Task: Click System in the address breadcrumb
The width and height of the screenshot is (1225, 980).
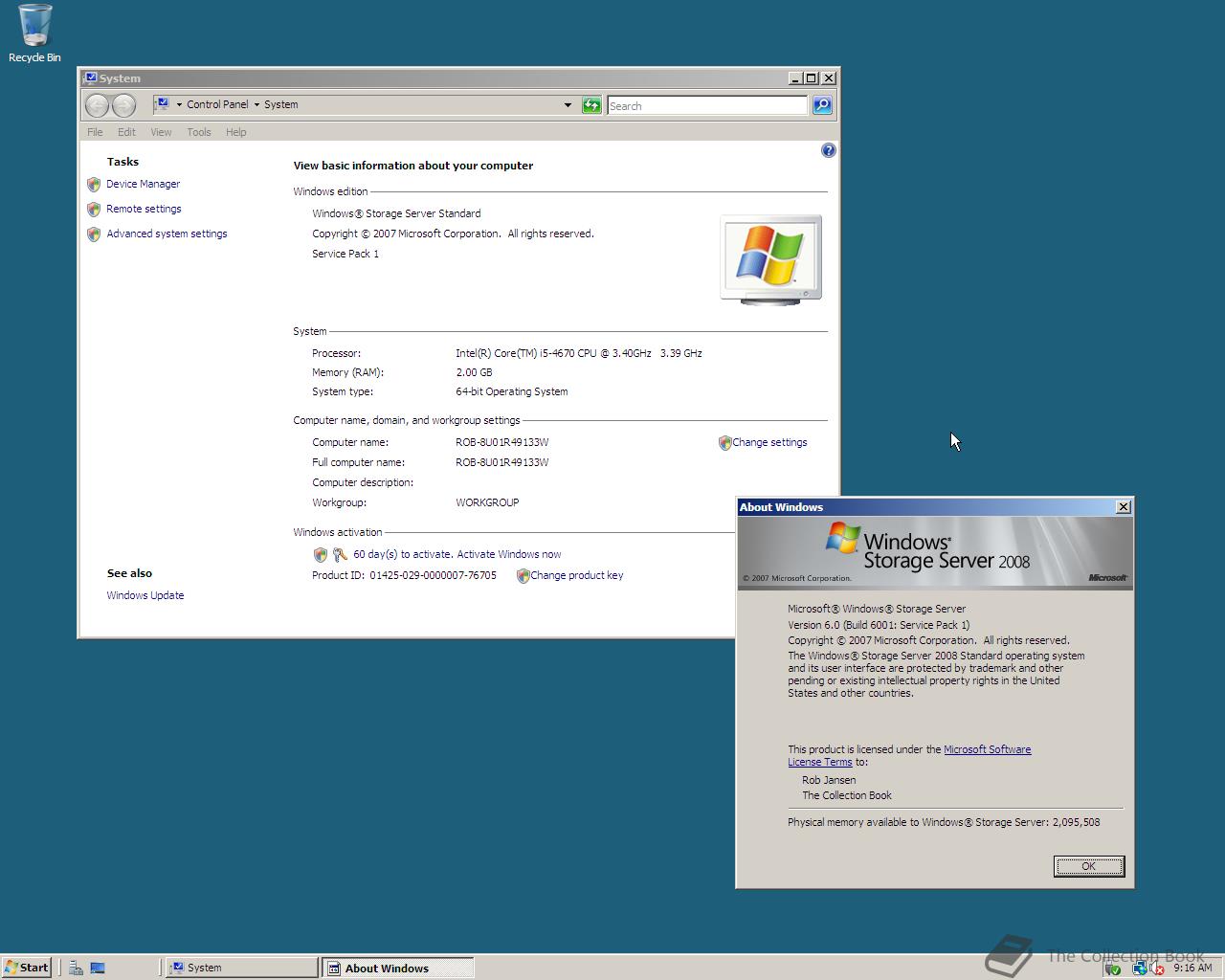Action: (x=281, y=104)
